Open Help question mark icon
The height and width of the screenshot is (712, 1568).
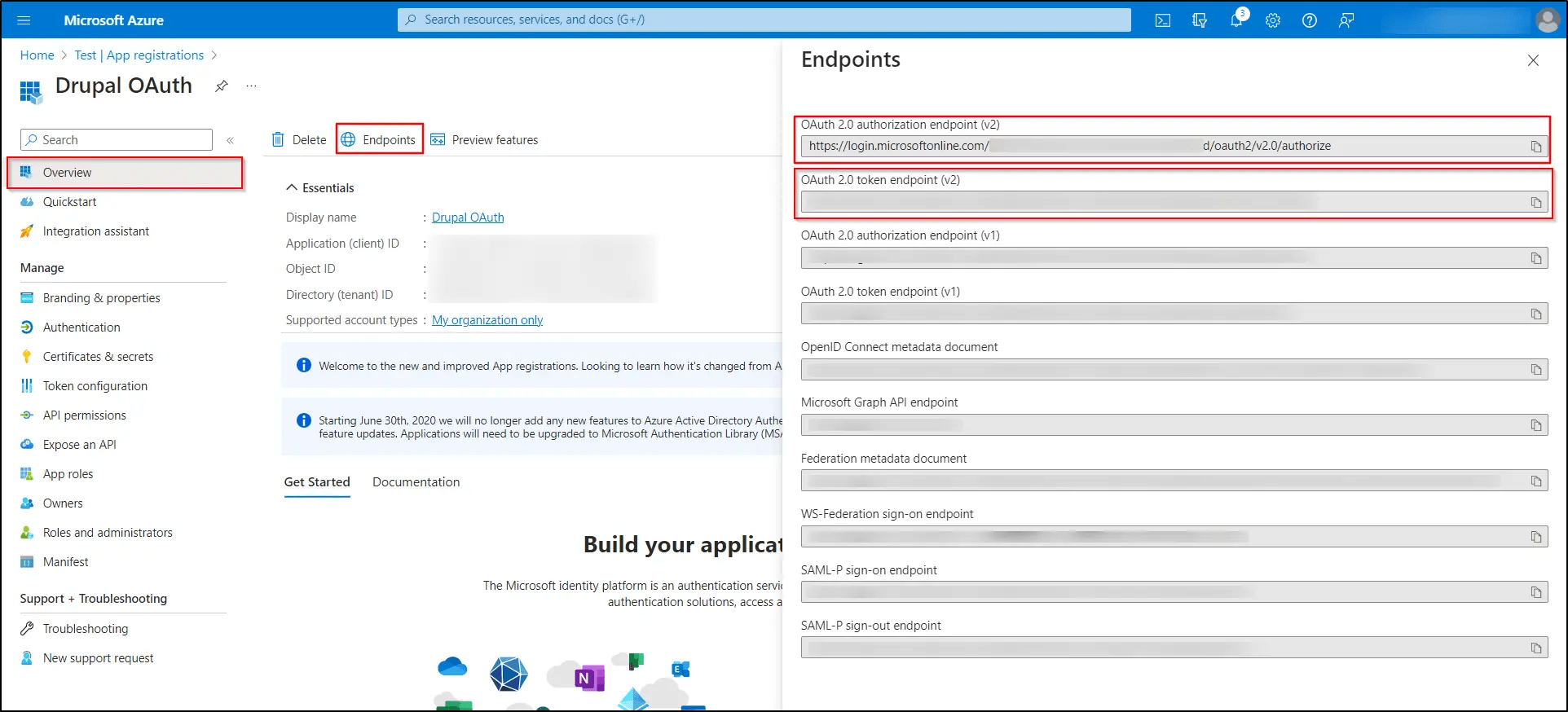(x=1310, y=20)
